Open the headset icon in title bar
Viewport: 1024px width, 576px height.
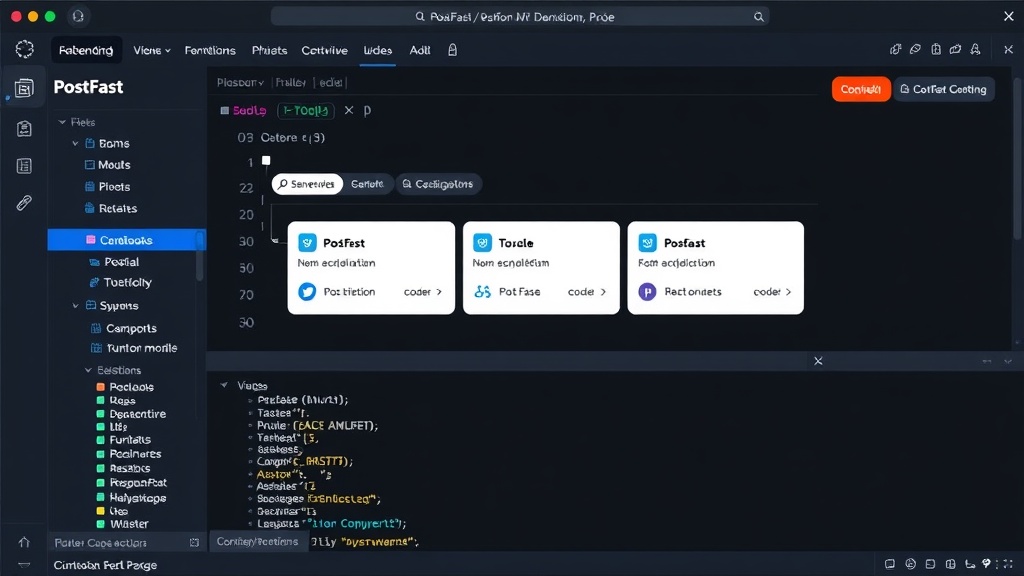tap(78, 16)
